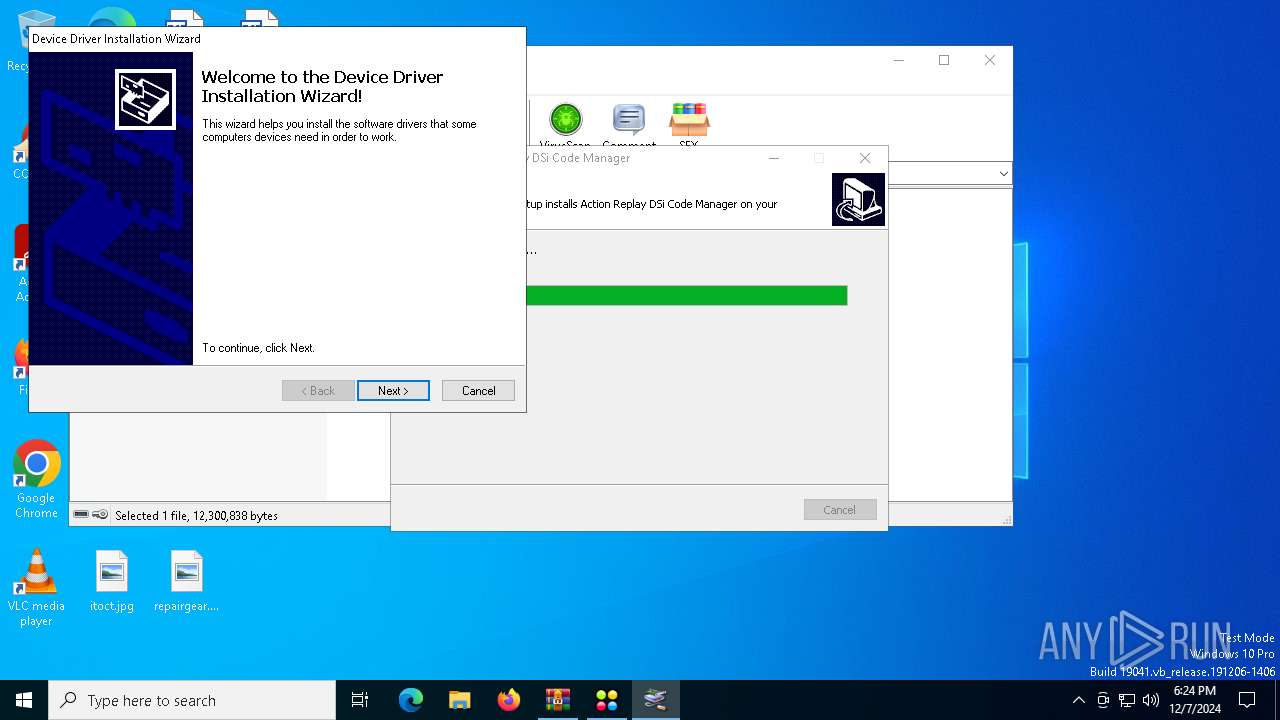
Task: Open the notification center
Action: click(1247, 700)
